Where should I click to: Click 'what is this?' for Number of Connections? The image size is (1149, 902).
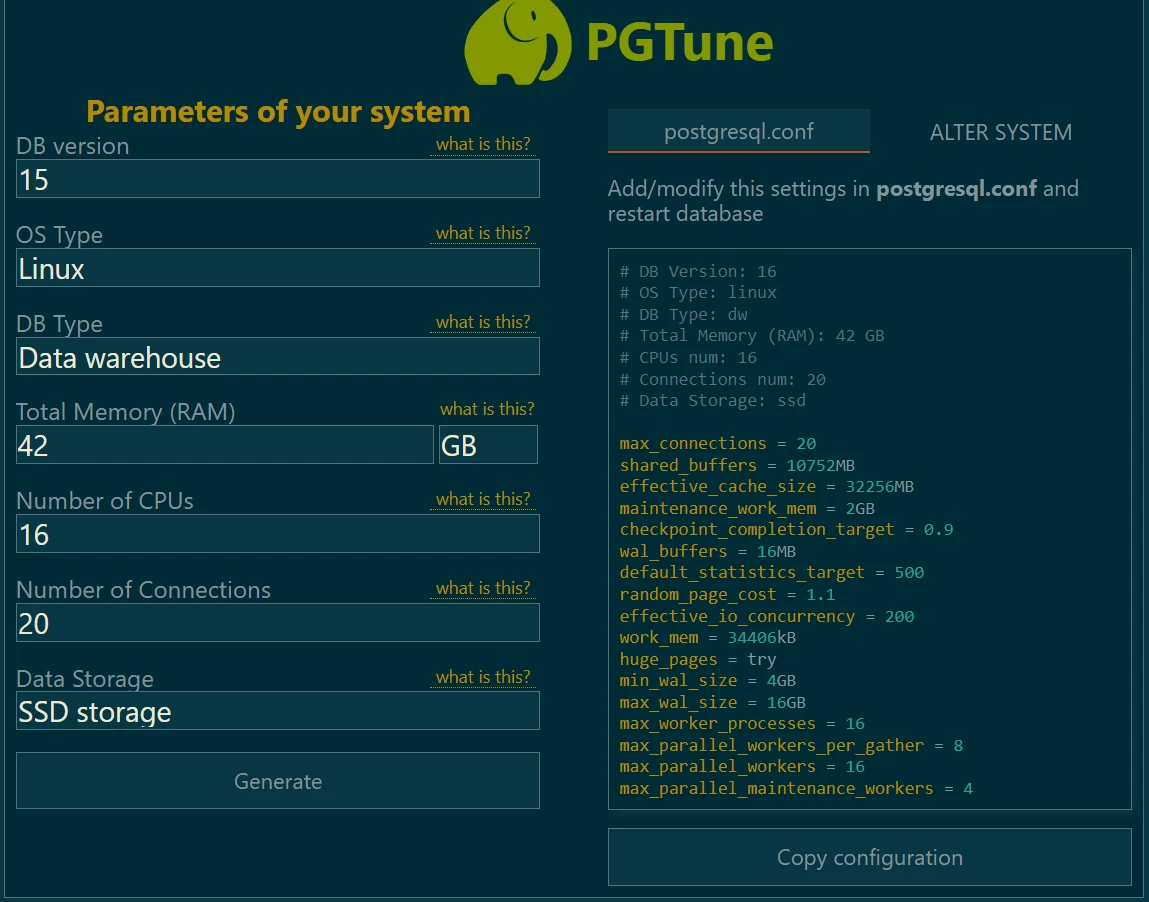point(483,589)
